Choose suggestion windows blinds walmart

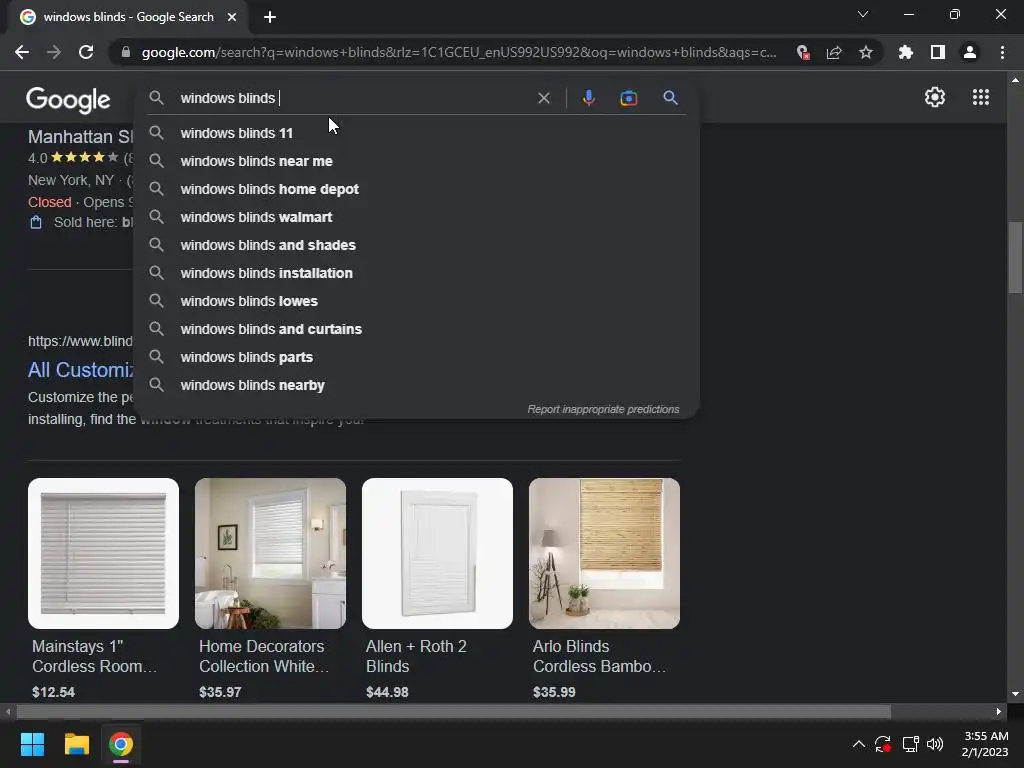(416, 217)
